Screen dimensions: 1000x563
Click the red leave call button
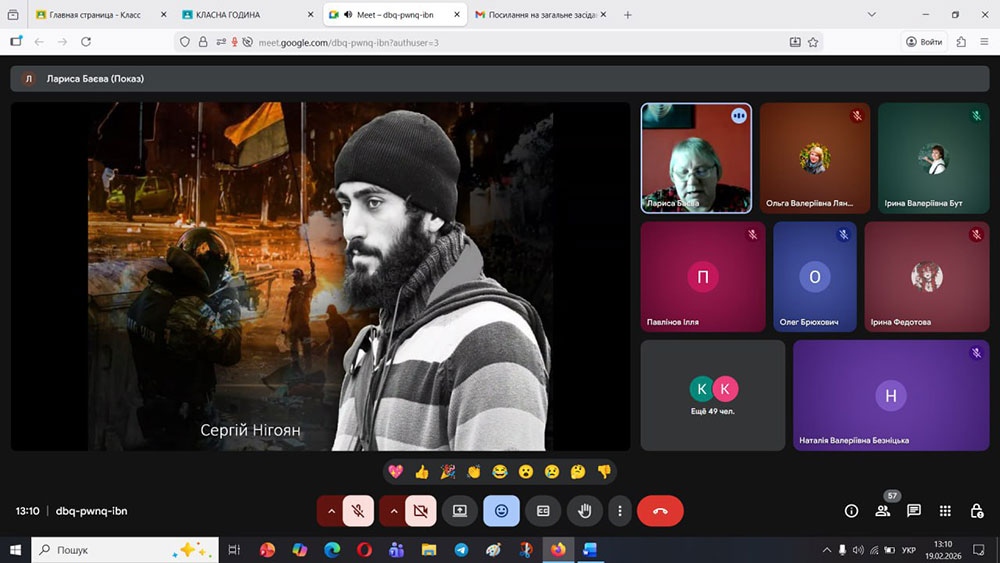pos(660,511)
